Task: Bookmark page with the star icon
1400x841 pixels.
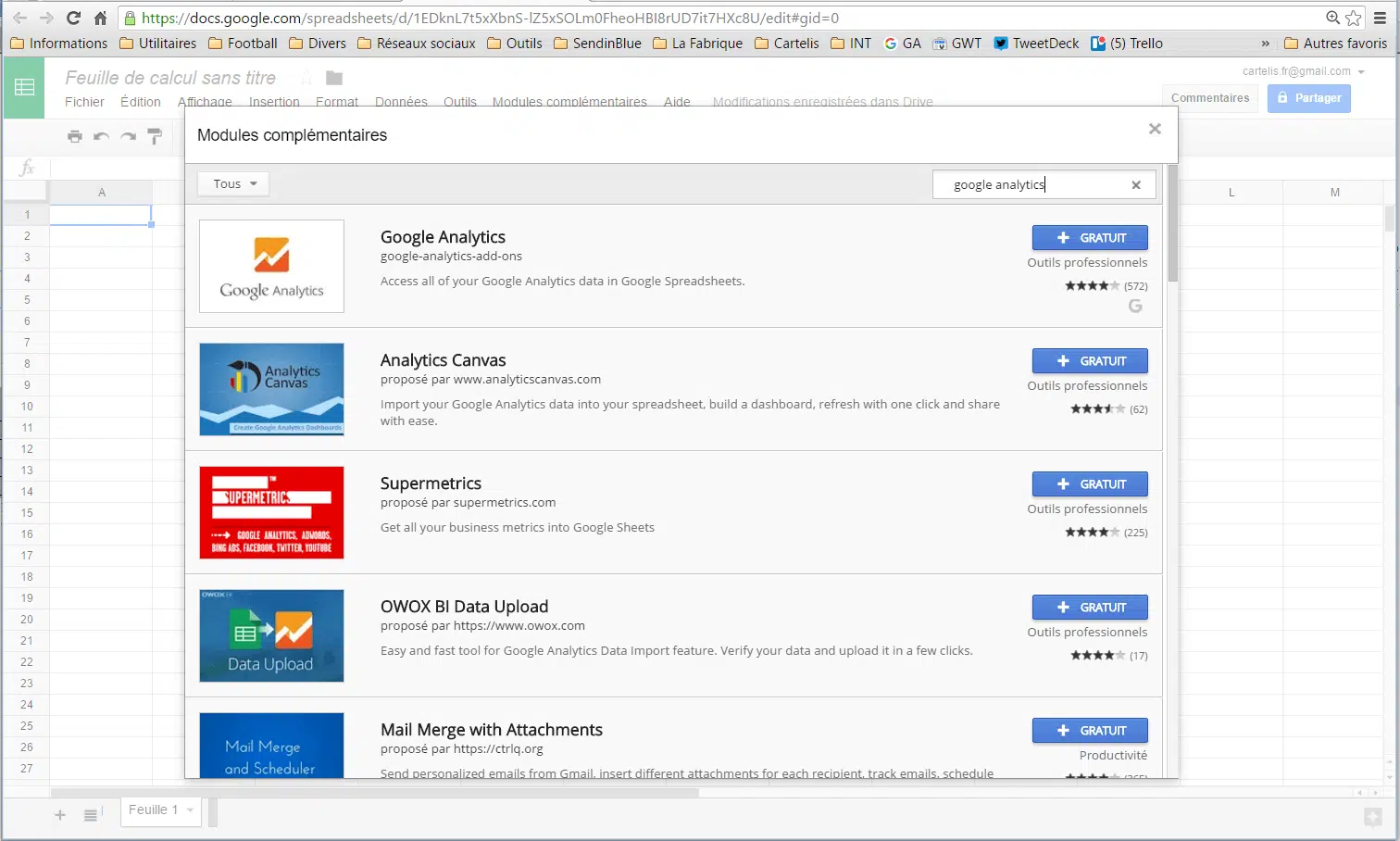Action: point(1354,18)
